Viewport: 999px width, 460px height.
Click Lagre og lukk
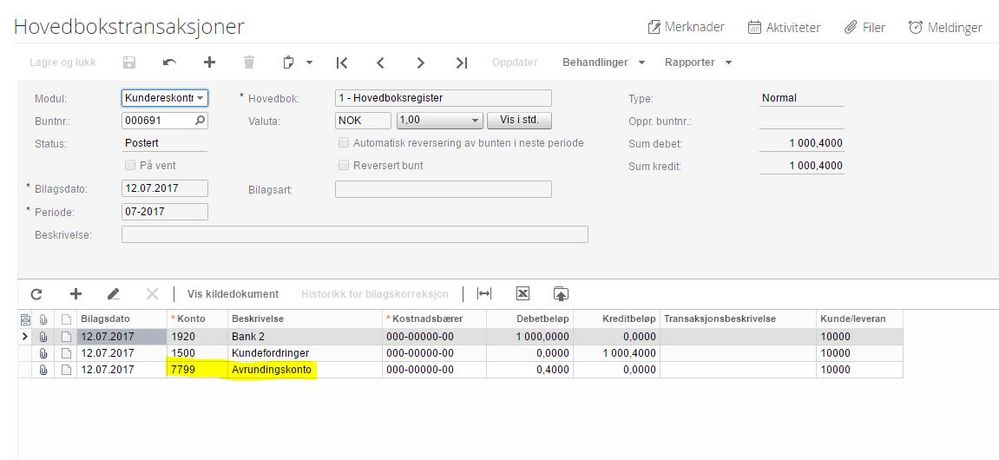tap(62, 62)
